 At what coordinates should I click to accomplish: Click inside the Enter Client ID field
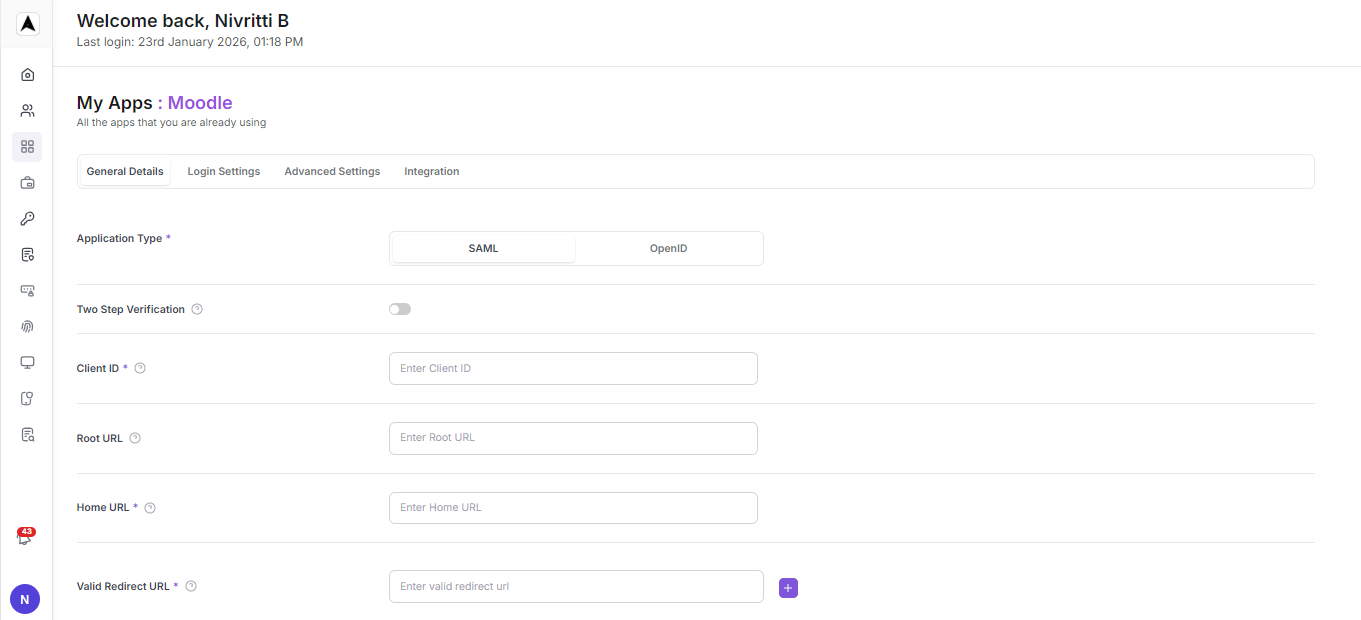[x=573, y=368]
